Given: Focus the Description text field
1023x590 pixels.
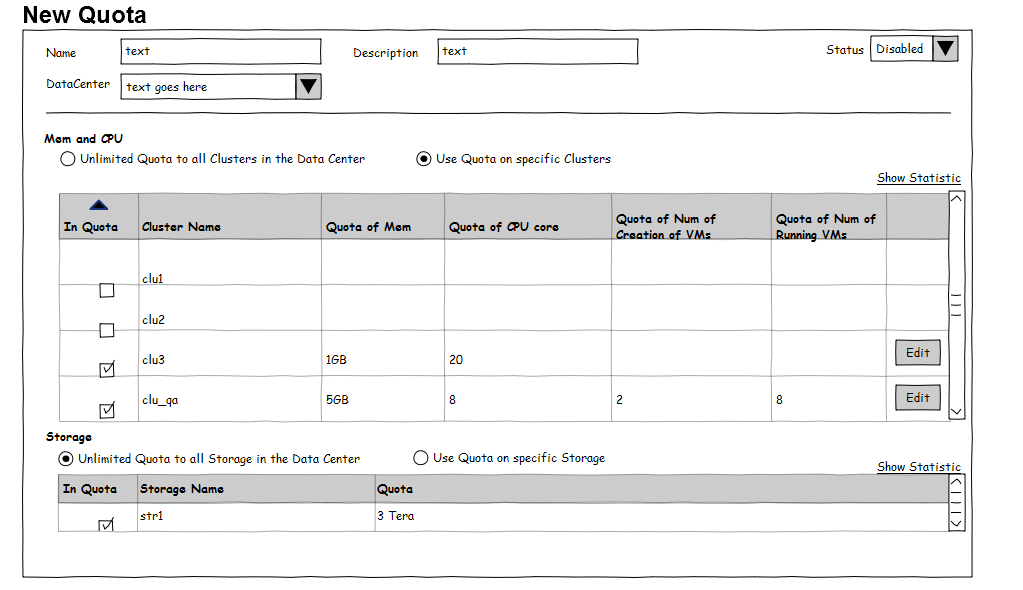Looking at the screenshot, I should 537,52.
